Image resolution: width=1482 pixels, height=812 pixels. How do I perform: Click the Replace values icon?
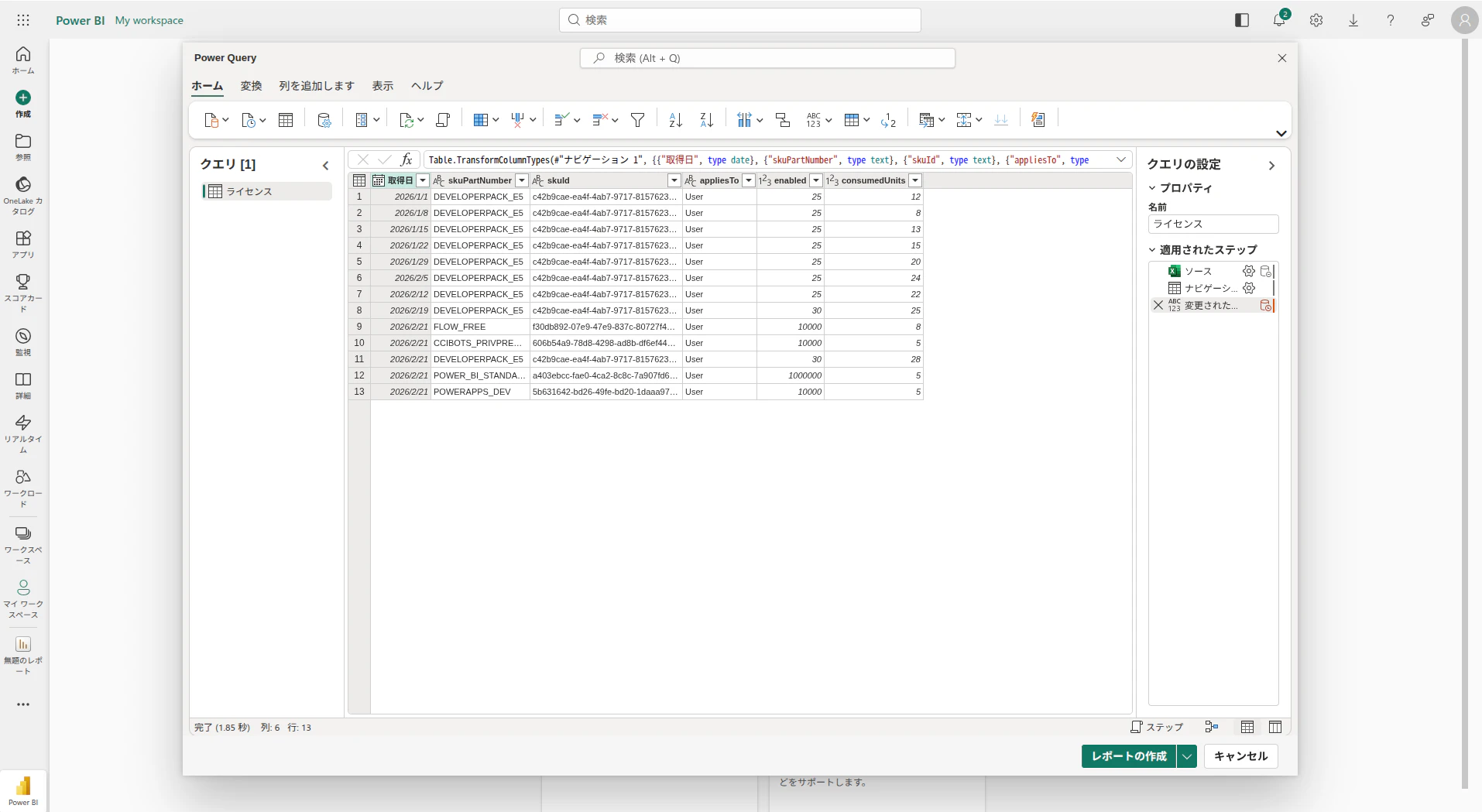click(888, 120)
